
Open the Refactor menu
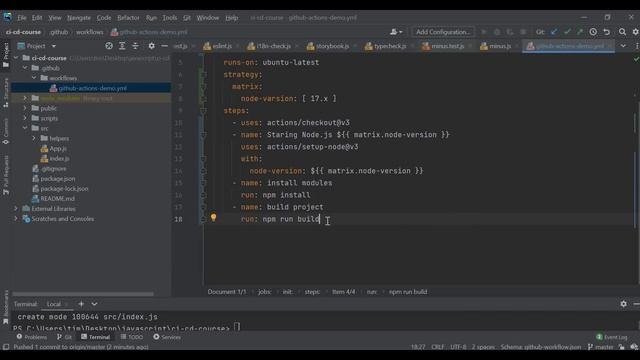(128, 18)
